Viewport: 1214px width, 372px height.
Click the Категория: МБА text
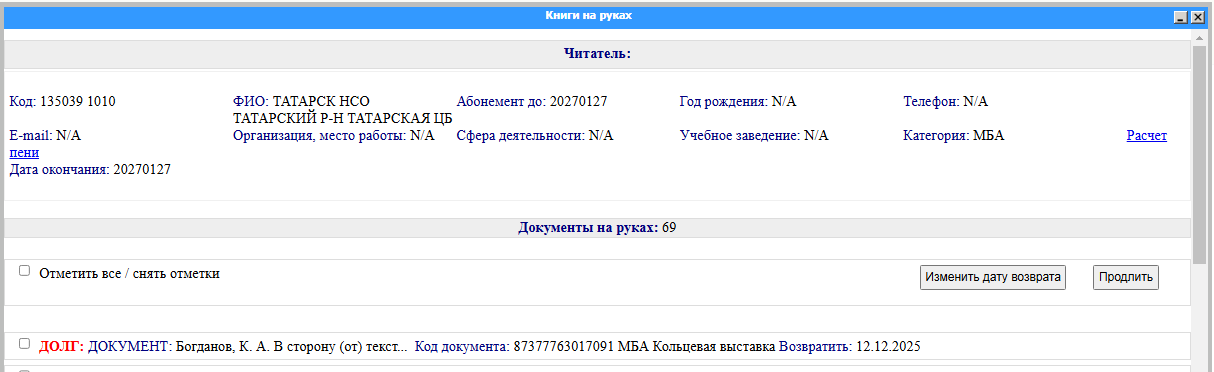[953, 135]
